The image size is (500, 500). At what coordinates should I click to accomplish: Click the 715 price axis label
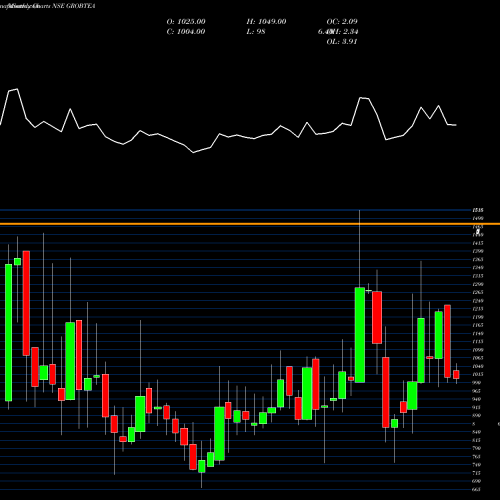coord(477,473)
